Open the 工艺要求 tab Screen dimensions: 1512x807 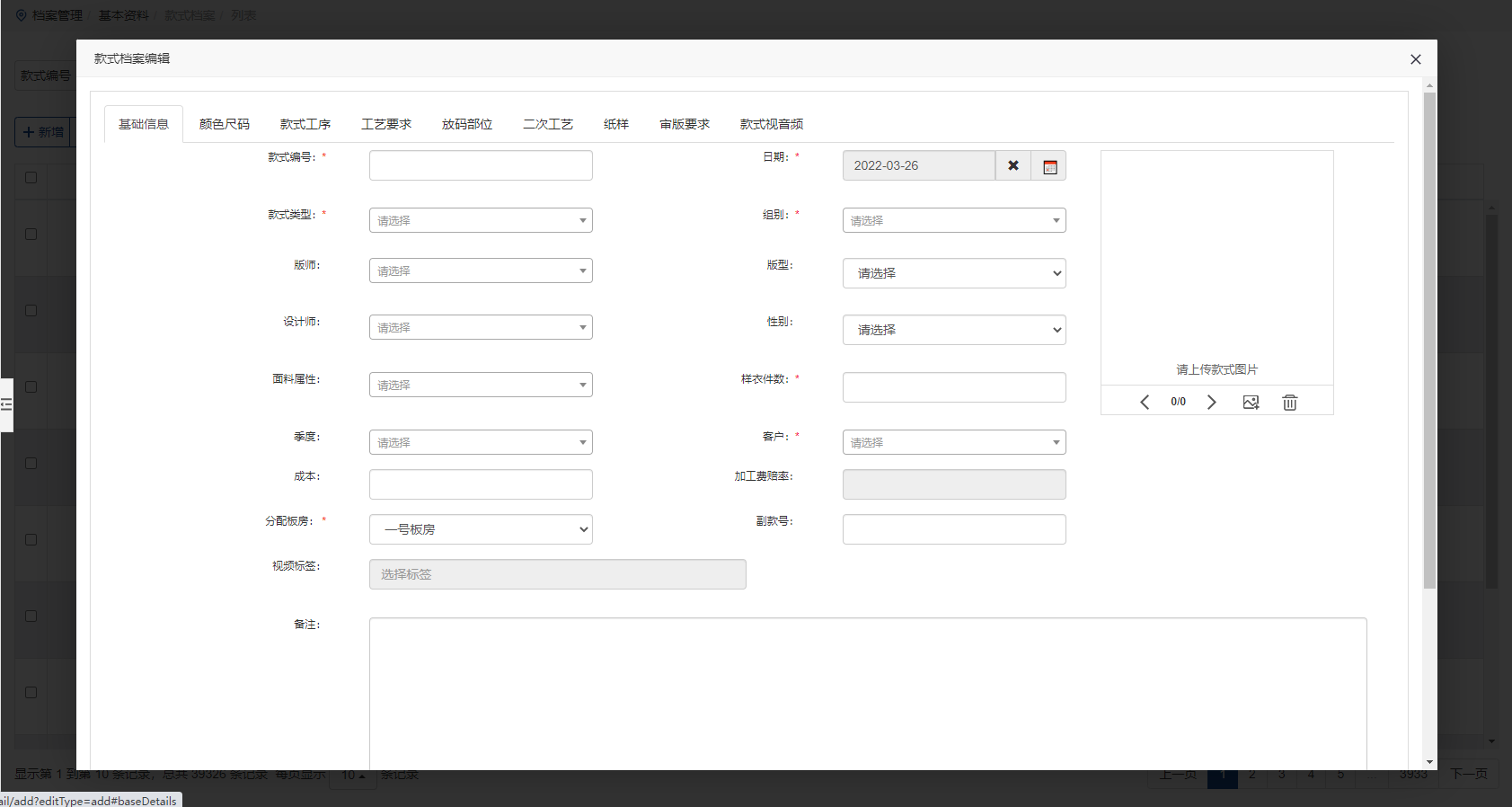click(386, 124)
